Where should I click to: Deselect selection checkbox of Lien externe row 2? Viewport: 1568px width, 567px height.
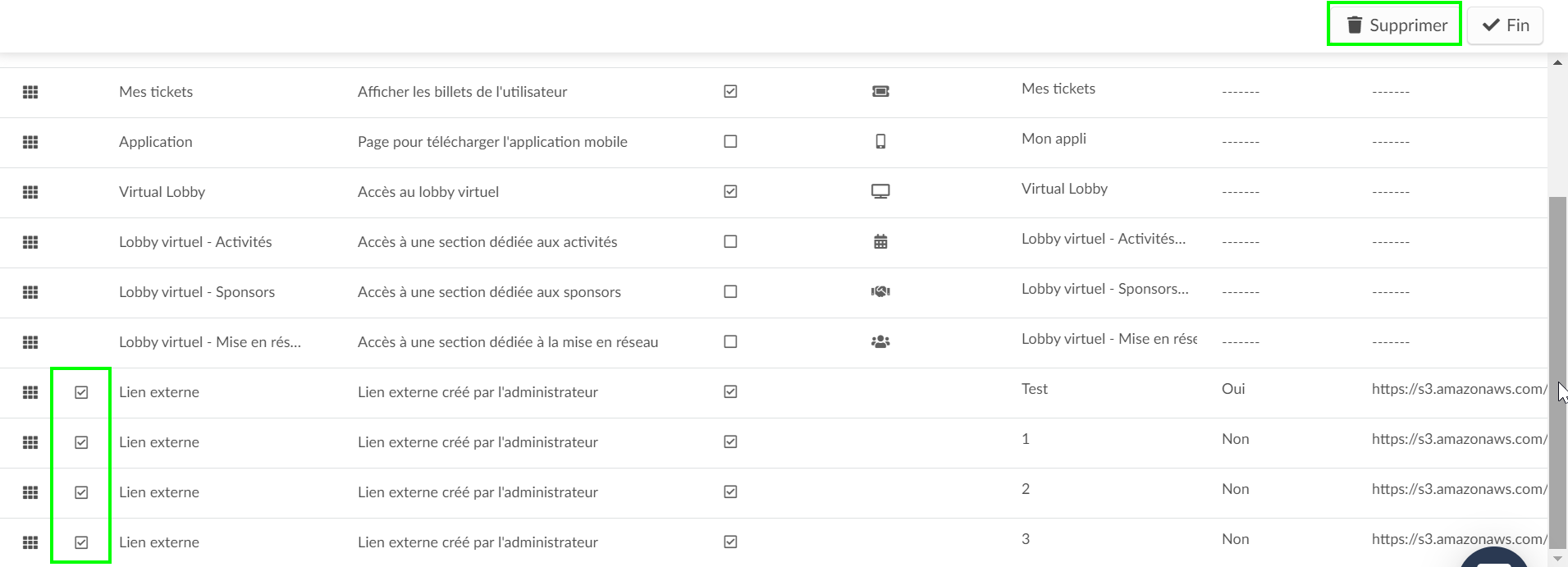click(81, 492)
